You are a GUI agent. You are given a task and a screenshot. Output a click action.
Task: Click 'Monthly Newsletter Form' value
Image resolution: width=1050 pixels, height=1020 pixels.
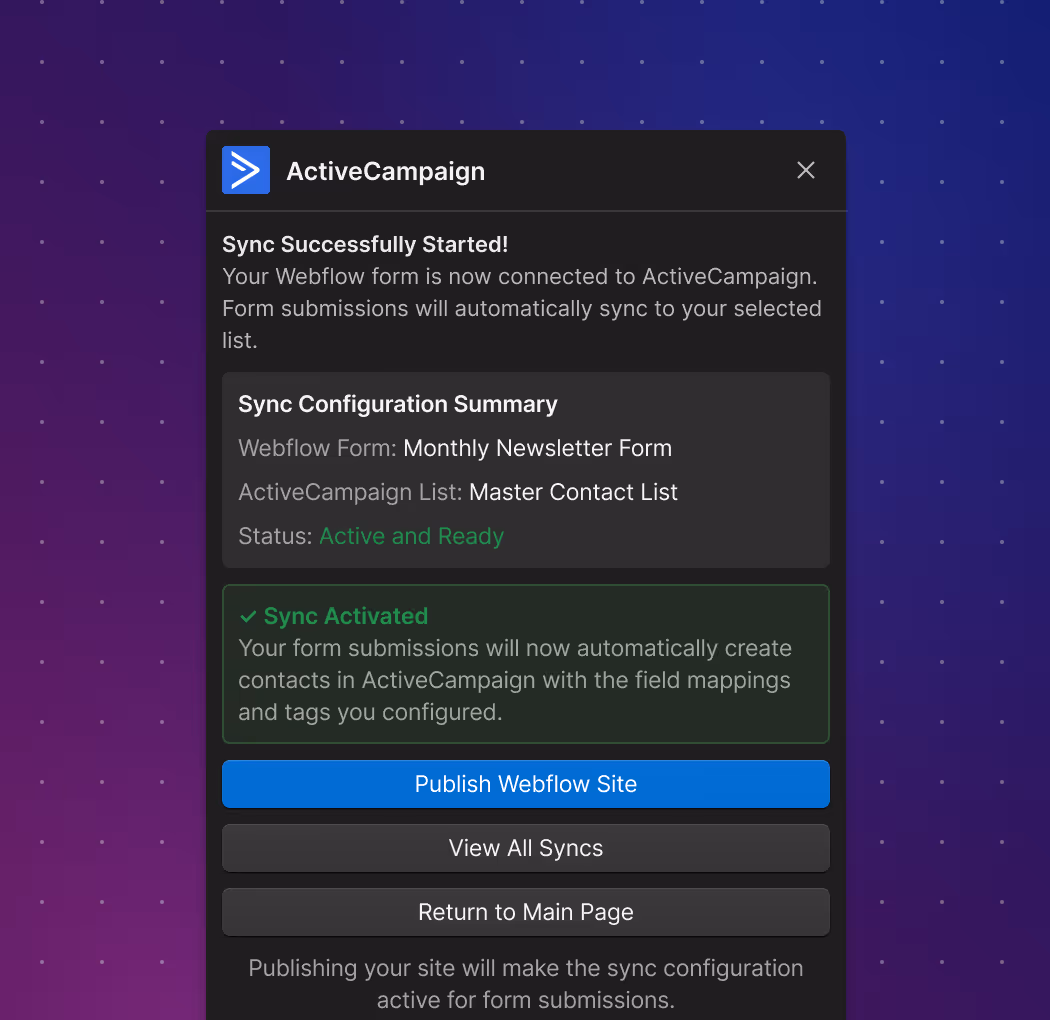[537, 448]
